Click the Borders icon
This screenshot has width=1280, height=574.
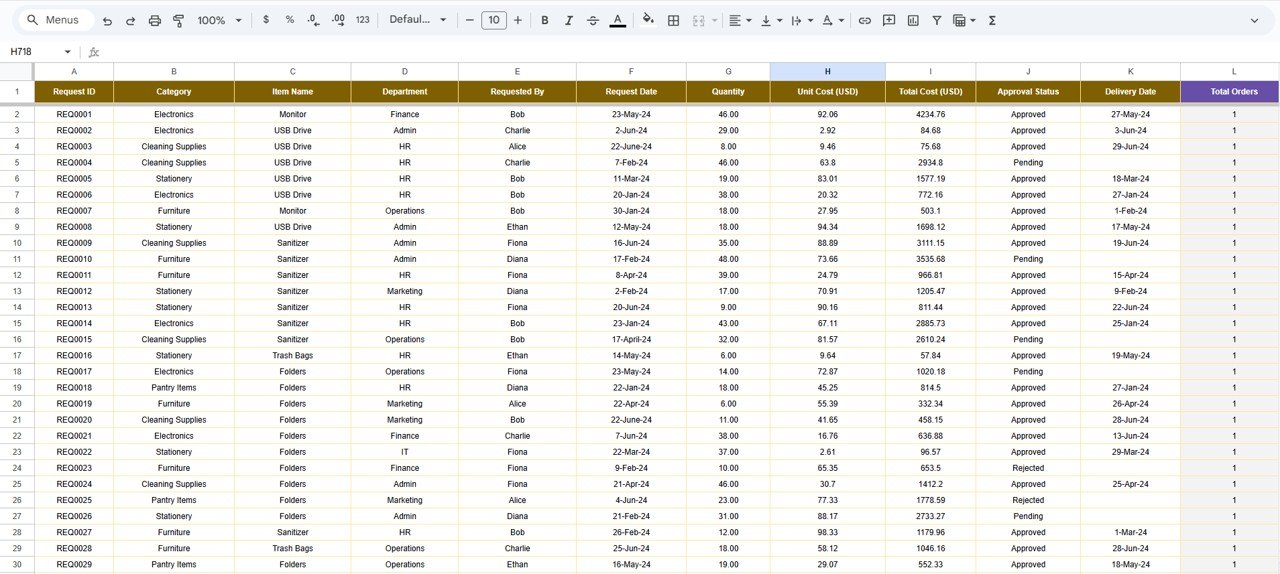pos(674,20)
